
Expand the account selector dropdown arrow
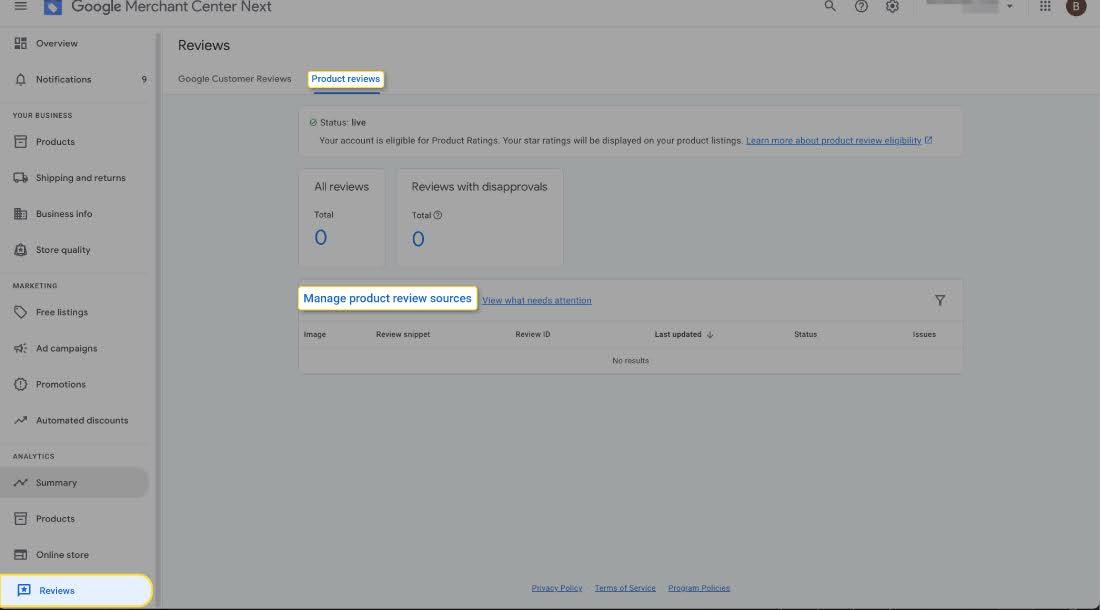[1009, 7]
